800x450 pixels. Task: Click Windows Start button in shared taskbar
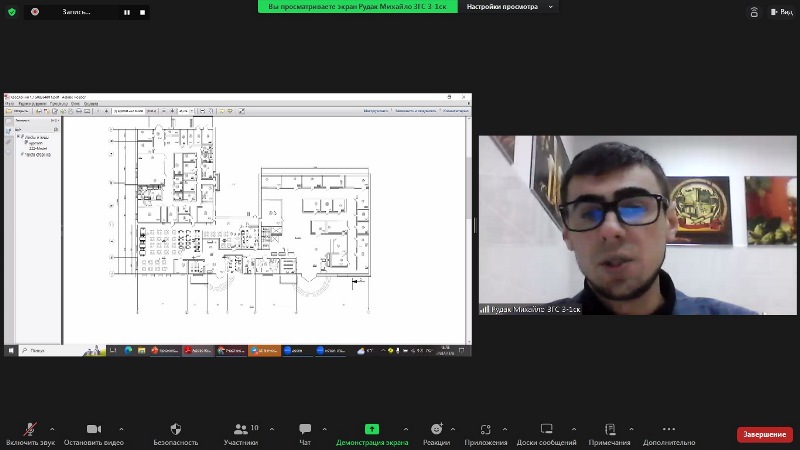(x=11, y=351)
